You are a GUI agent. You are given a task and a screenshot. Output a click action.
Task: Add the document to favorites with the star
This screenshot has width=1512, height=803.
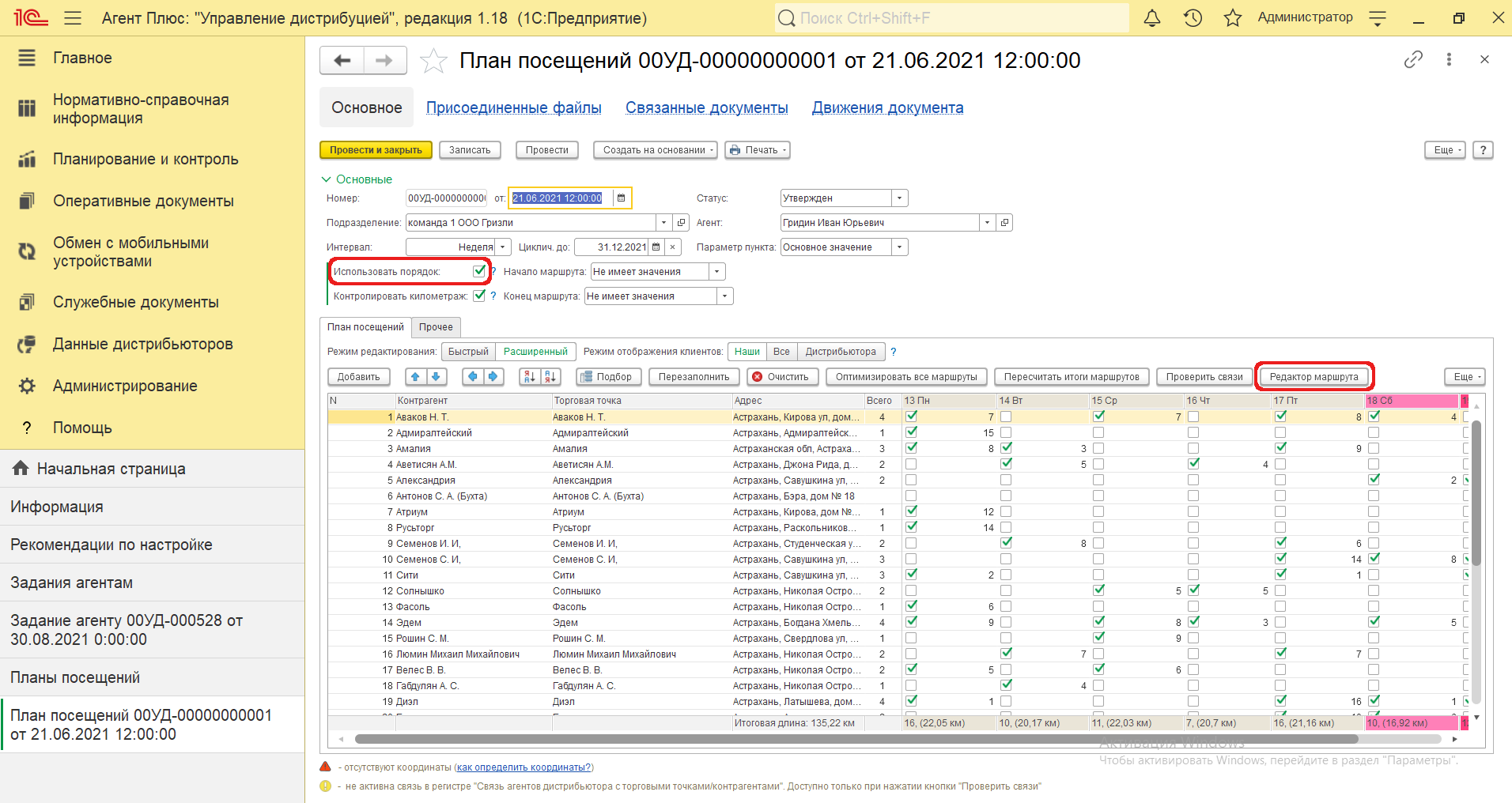click(x=433, y=61)
